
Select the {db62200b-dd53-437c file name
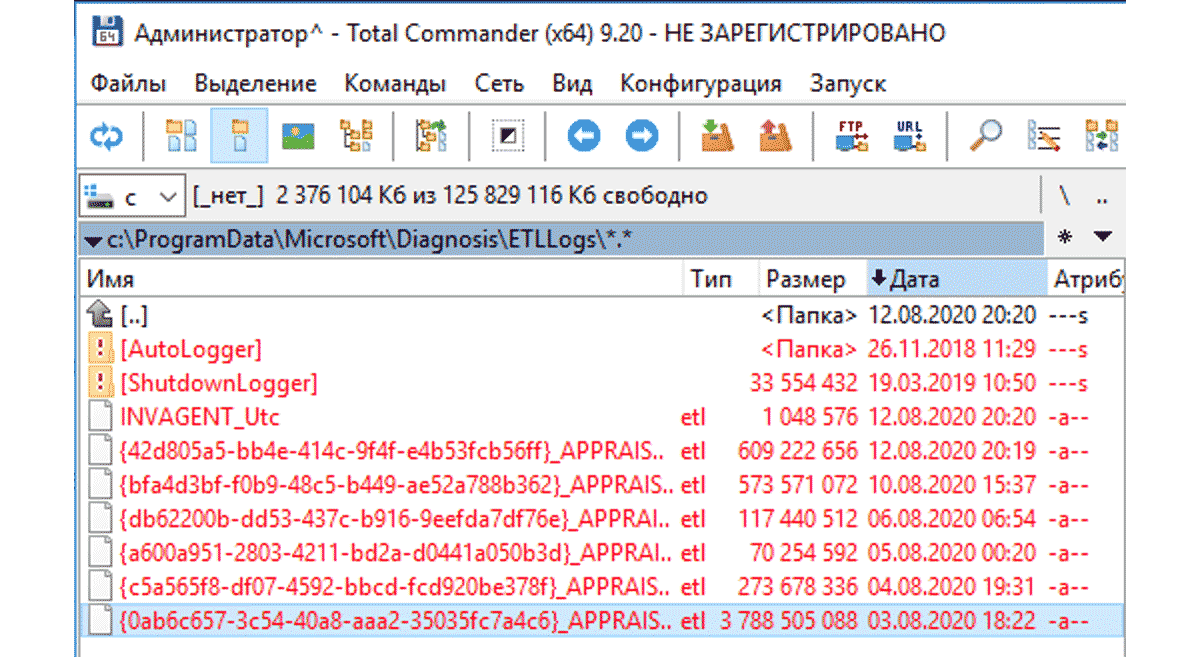point(396,518)
